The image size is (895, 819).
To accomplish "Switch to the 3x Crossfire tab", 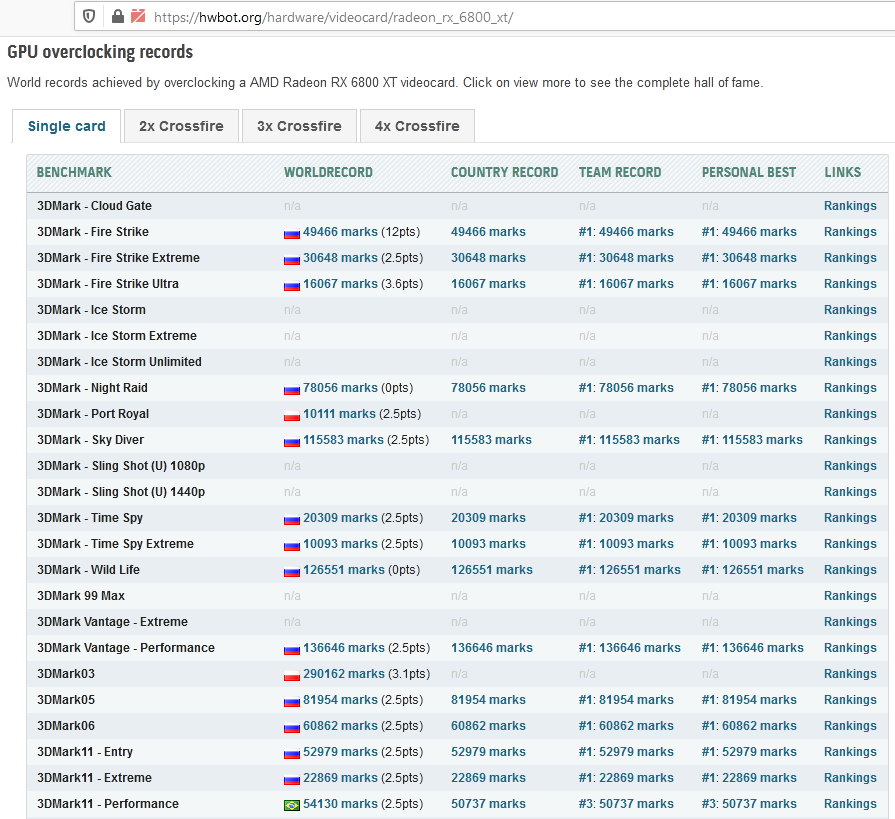I will click(299, 126).
